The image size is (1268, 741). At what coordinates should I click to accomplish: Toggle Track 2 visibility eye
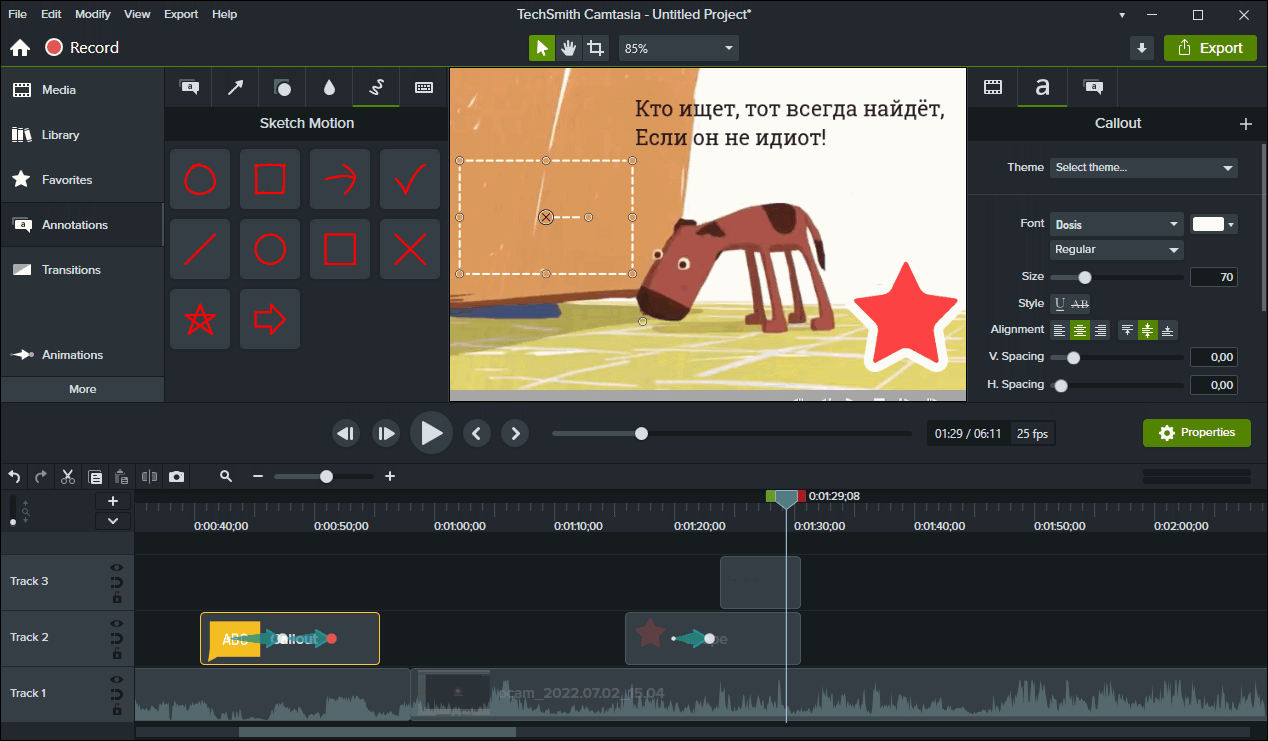[117, 624]
